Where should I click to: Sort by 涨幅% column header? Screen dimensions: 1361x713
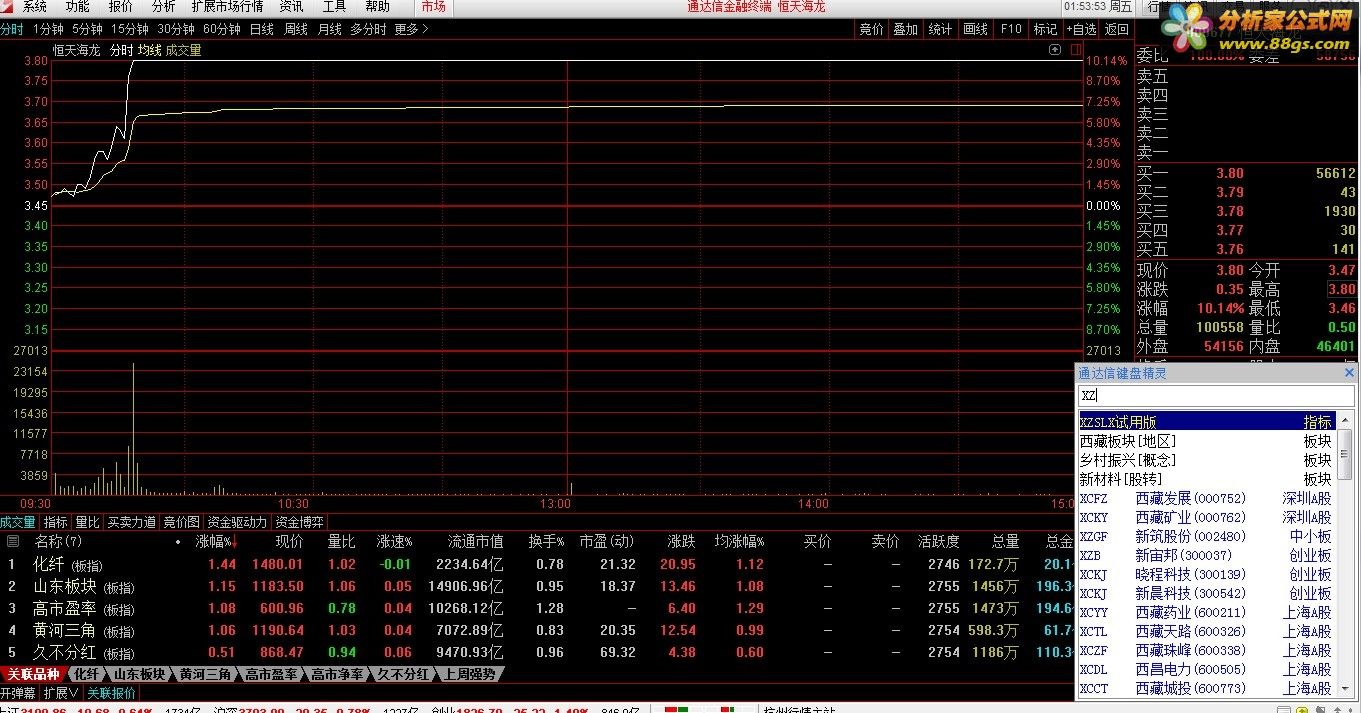coord(215,541)
